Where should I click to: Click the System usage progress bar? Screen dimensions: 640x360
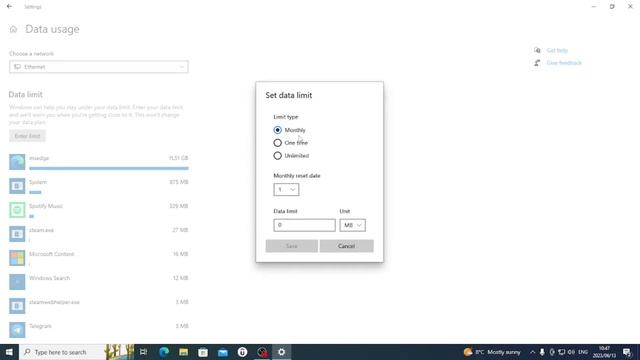click(36, 192)
